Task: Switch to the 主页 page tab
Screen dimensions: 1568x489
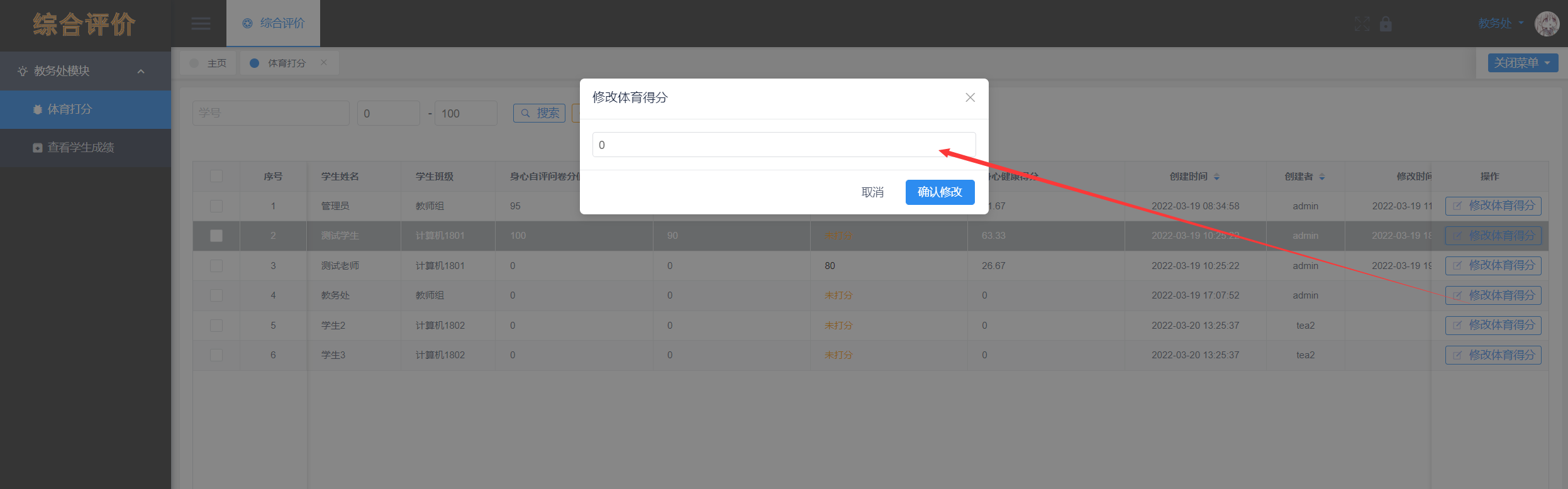Action: click(x=208, y=63)
